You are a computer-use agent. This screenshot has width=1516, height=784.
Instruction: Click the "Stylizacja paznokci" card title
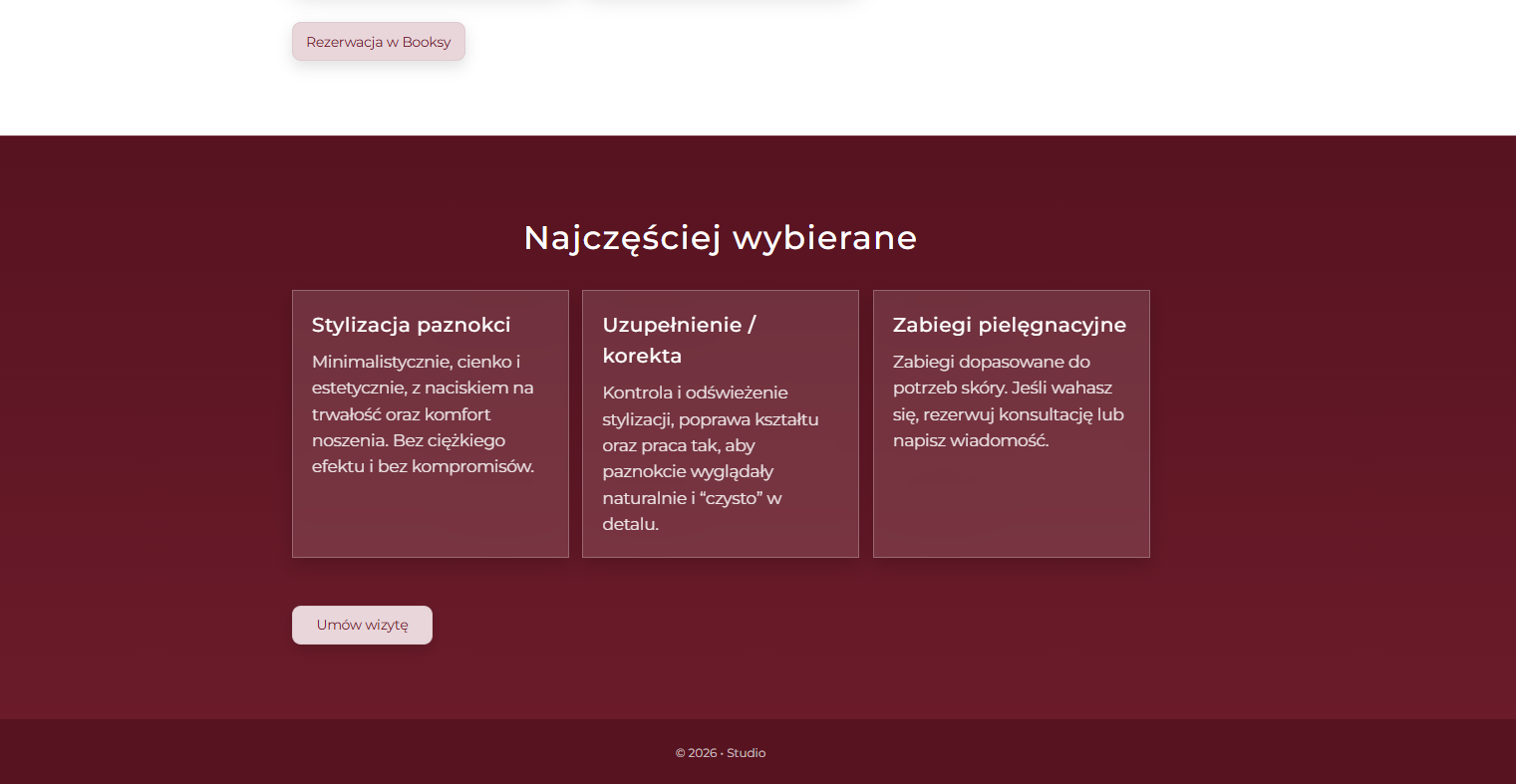pyautogui.click(x=411, y=325)
